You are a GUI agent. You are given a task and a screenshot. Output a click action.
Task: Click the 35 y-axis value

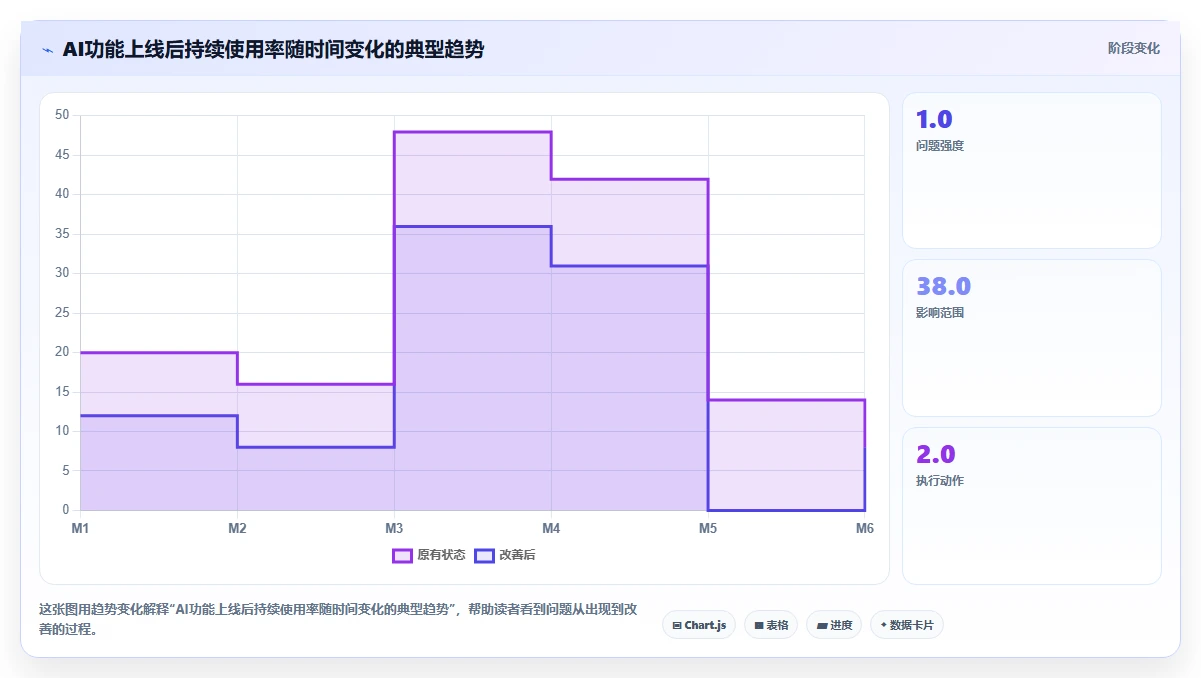[62, 234]
